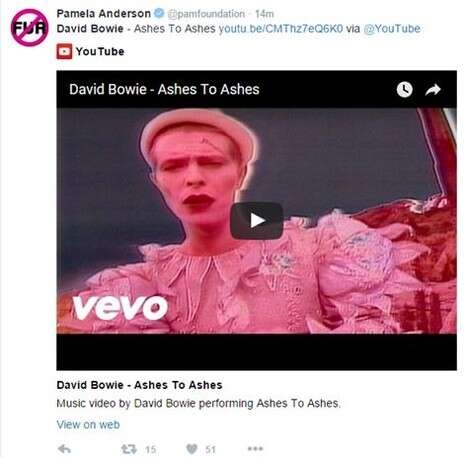Screen dimensions: 465x457
Task: Click the red YouTube logo icon
Action: pos(64,52)
